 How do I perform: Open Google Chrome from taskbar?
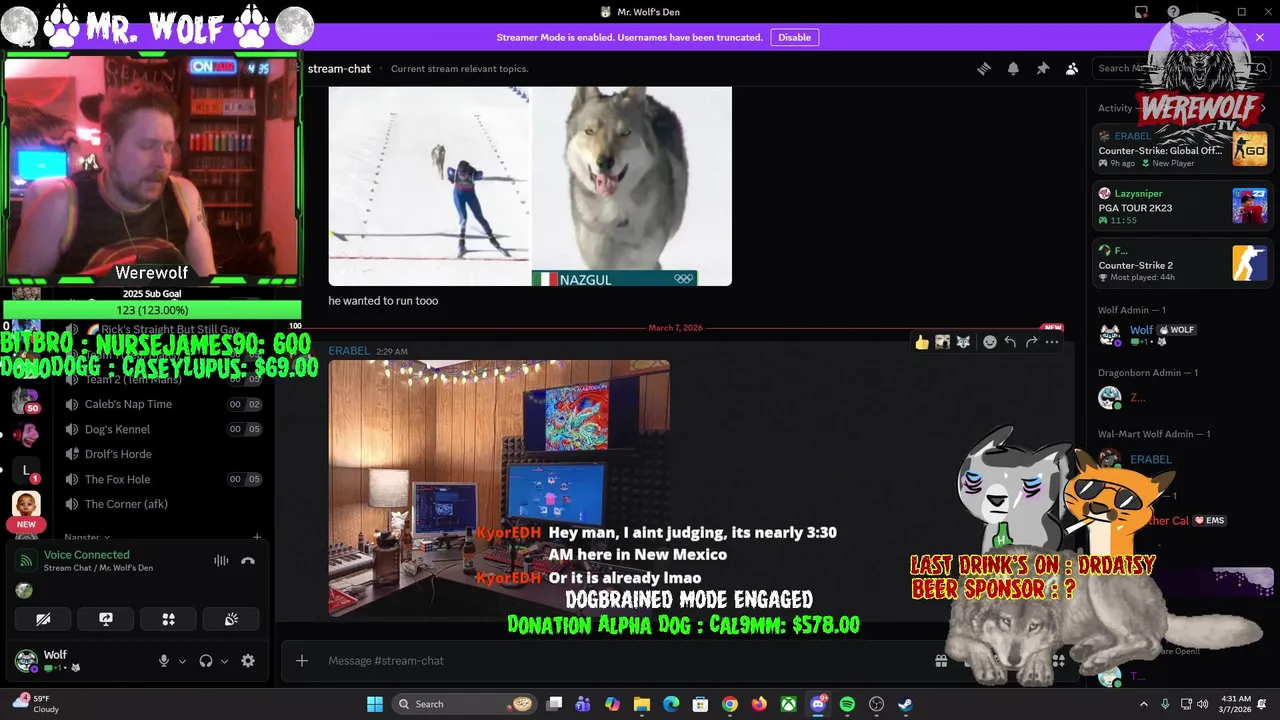(x=730, y=704)
